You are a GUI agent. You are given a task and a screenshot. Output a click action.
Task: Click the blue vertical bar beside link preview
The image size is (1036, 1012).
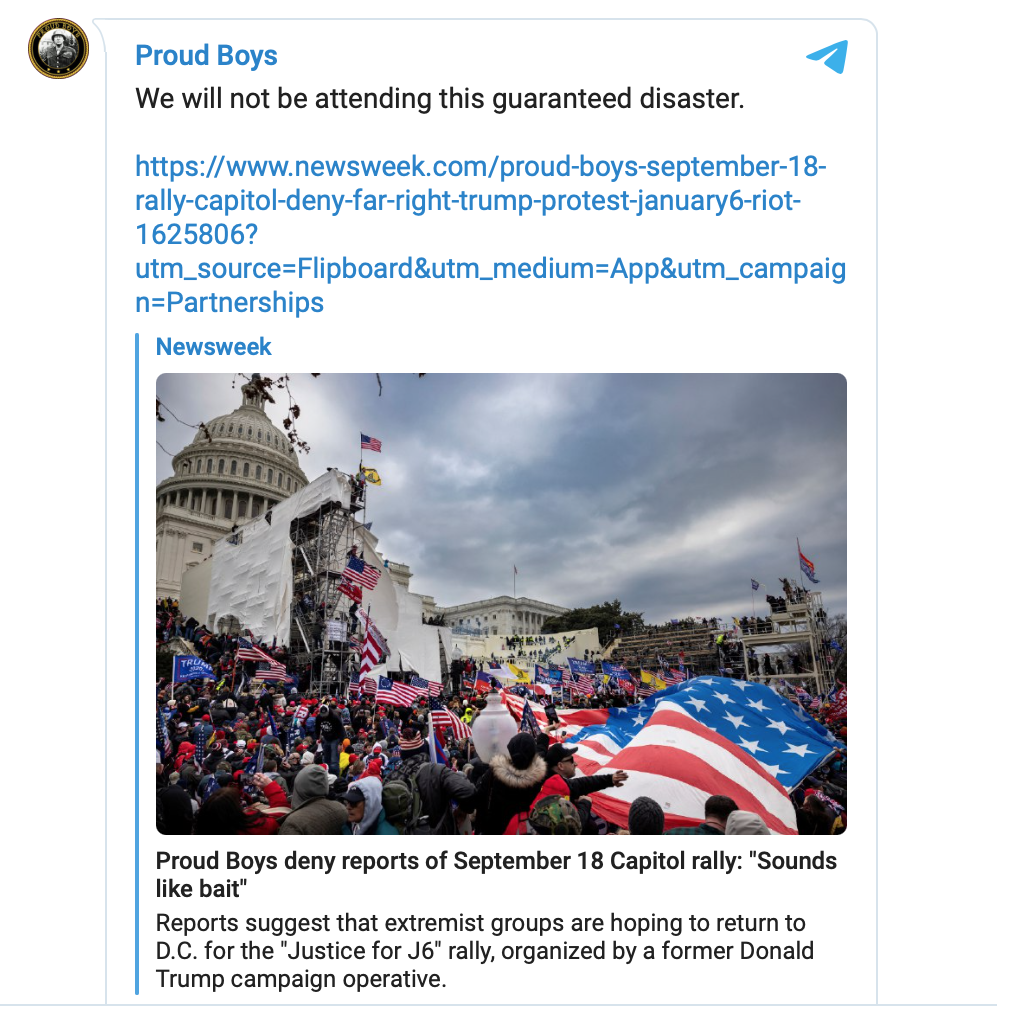(x=137, y=663)
